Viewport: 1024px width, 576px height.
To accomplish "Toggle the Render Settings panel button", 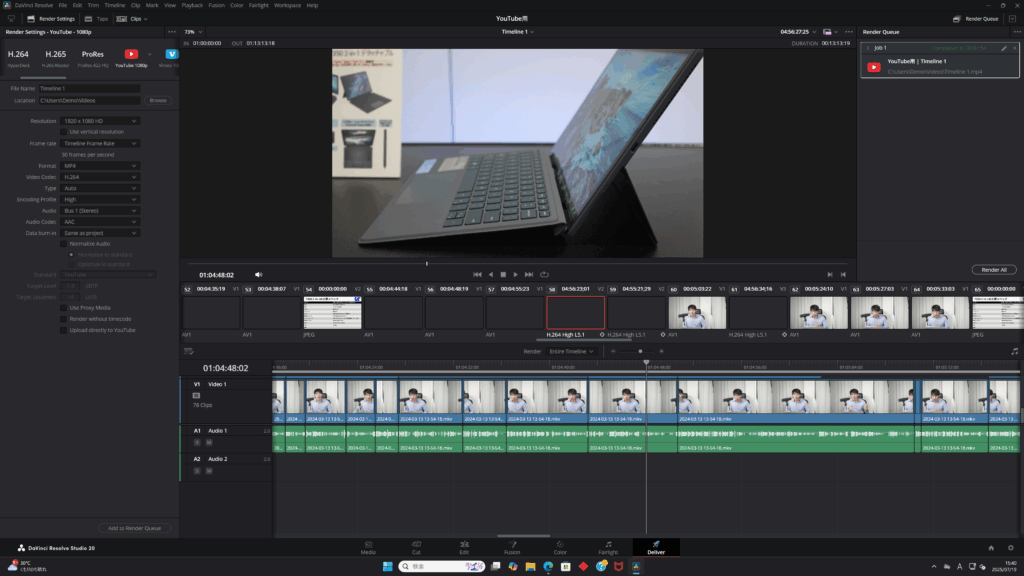I will pyautogui.click(x=51, y=19).
